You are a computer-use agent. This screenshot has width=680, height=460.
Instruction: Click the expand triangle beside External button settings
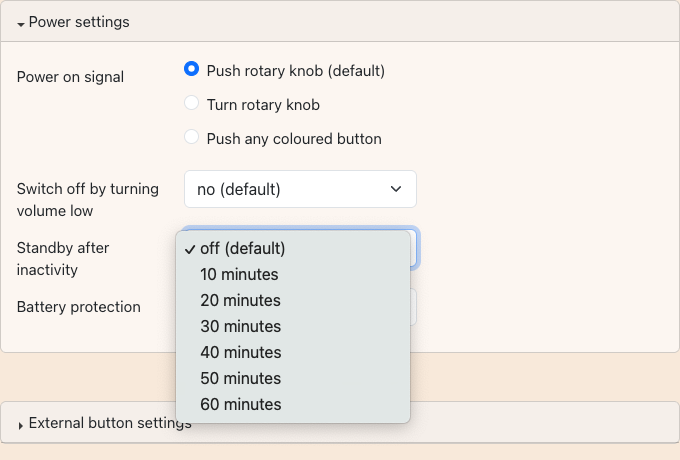[x=21, y=425]
